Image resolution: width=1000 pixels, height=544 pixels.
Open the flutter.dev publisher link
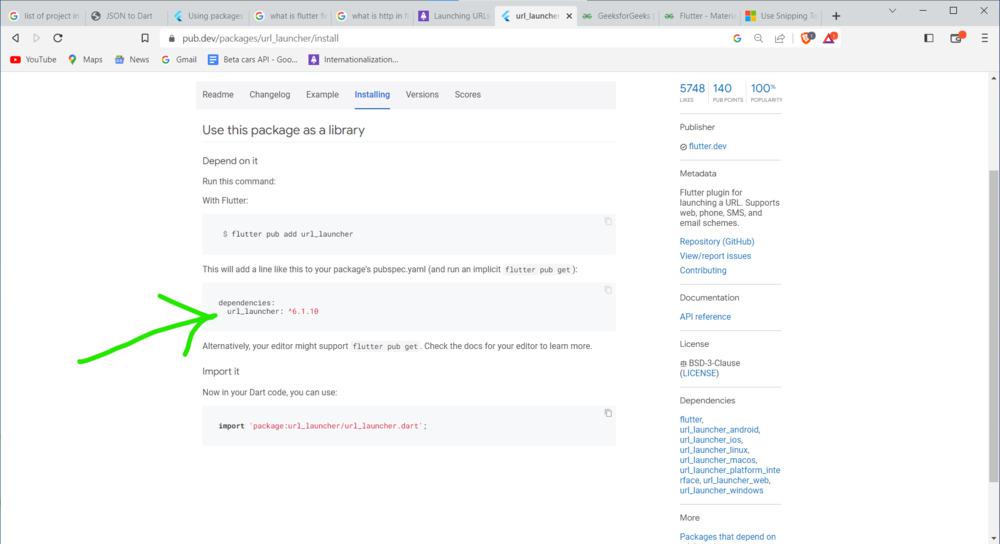click(x=707, y=146)
